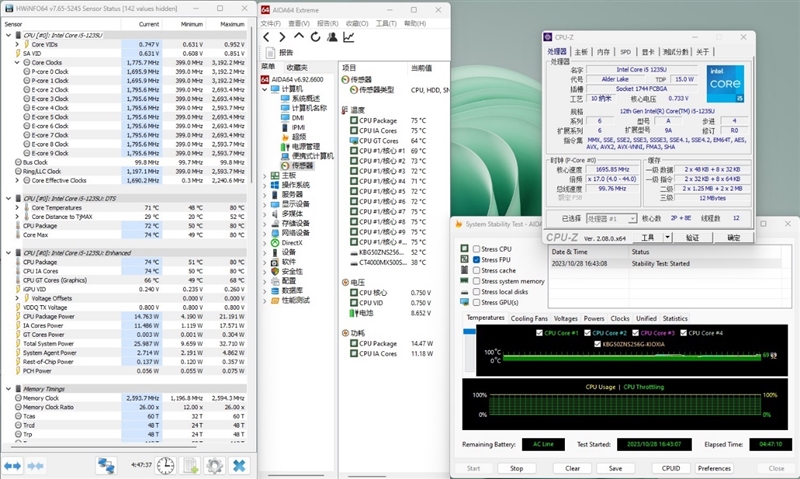This screenshot has width=800, height=479.
Task: Click the AIDA64 report document icon
Action: (270, 53)
